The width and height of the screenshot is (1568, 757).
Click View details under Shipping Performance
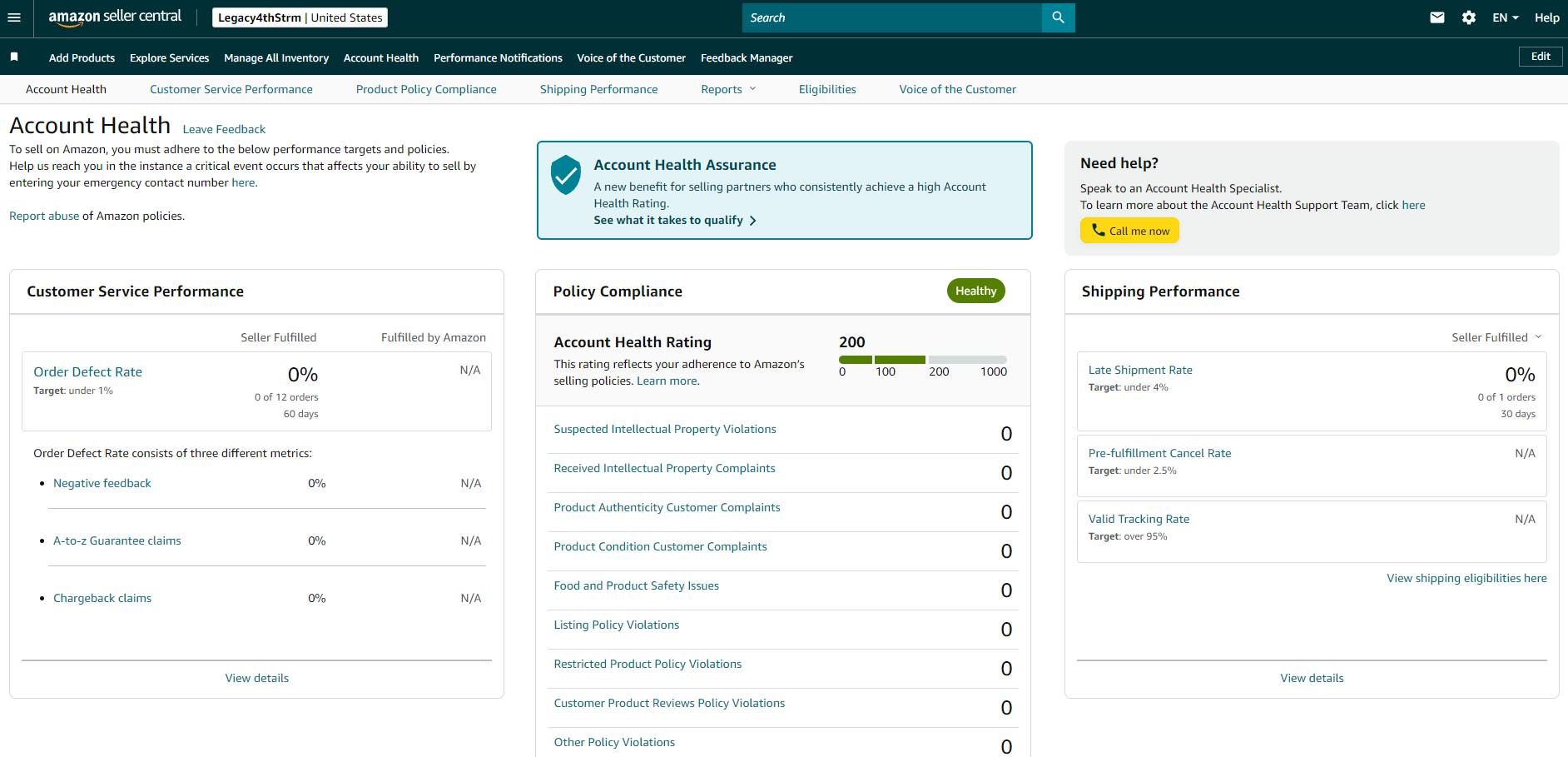click(1312, 678)
